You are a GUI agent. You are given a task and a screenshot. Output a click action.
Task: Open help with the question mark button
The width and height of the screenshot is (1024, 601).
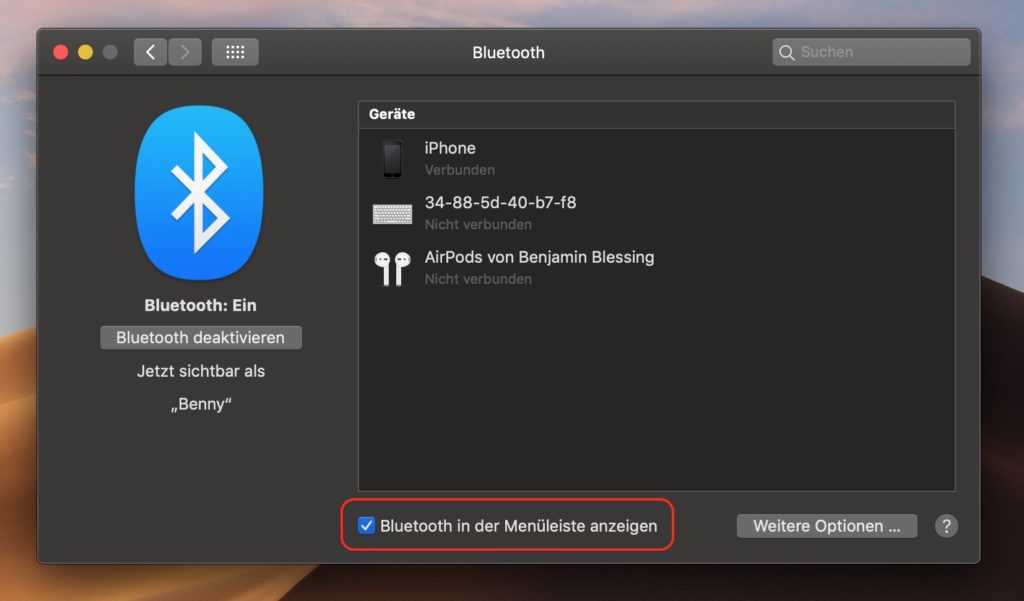[x=946, y=526]
